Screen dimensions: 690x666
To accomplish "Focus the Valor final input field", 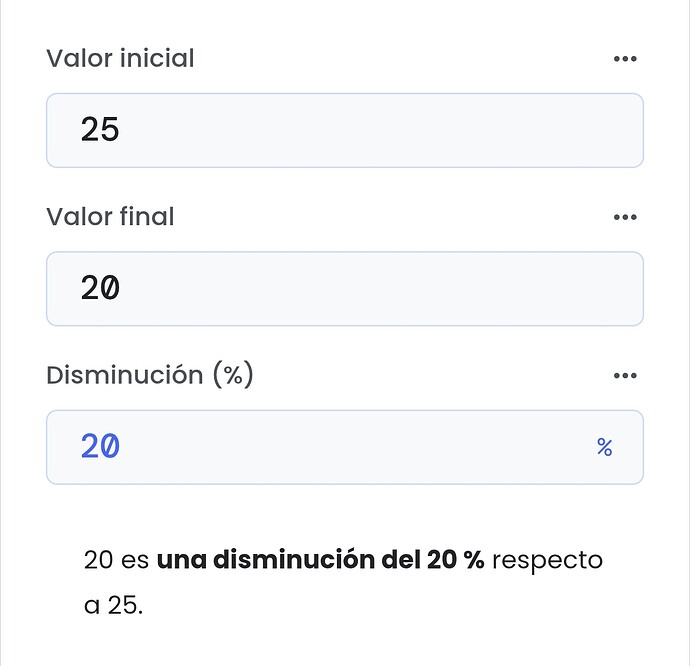I will click(344, 289).
